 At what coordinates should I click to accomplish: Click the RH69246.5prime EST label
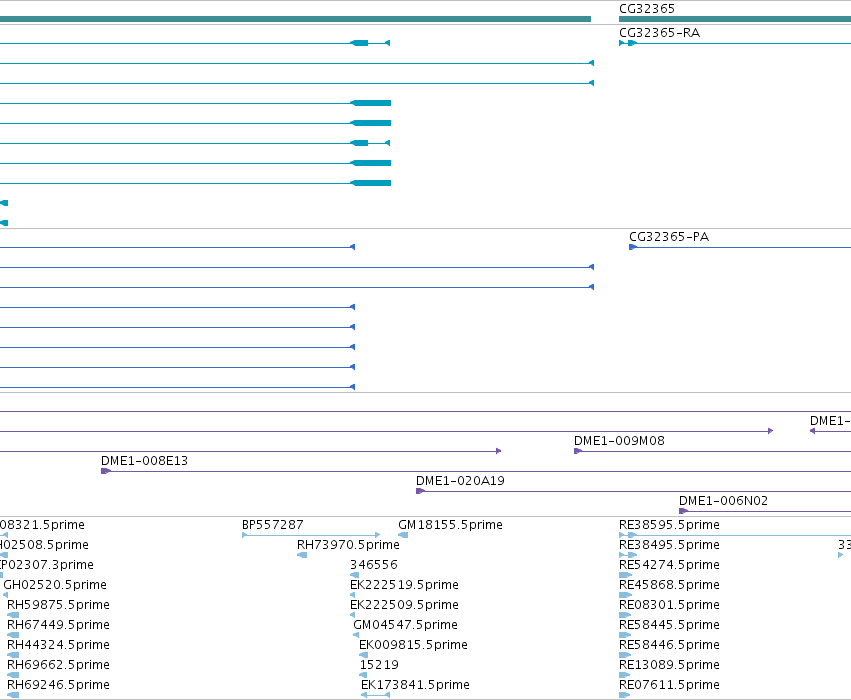click(x=58, y=685)
